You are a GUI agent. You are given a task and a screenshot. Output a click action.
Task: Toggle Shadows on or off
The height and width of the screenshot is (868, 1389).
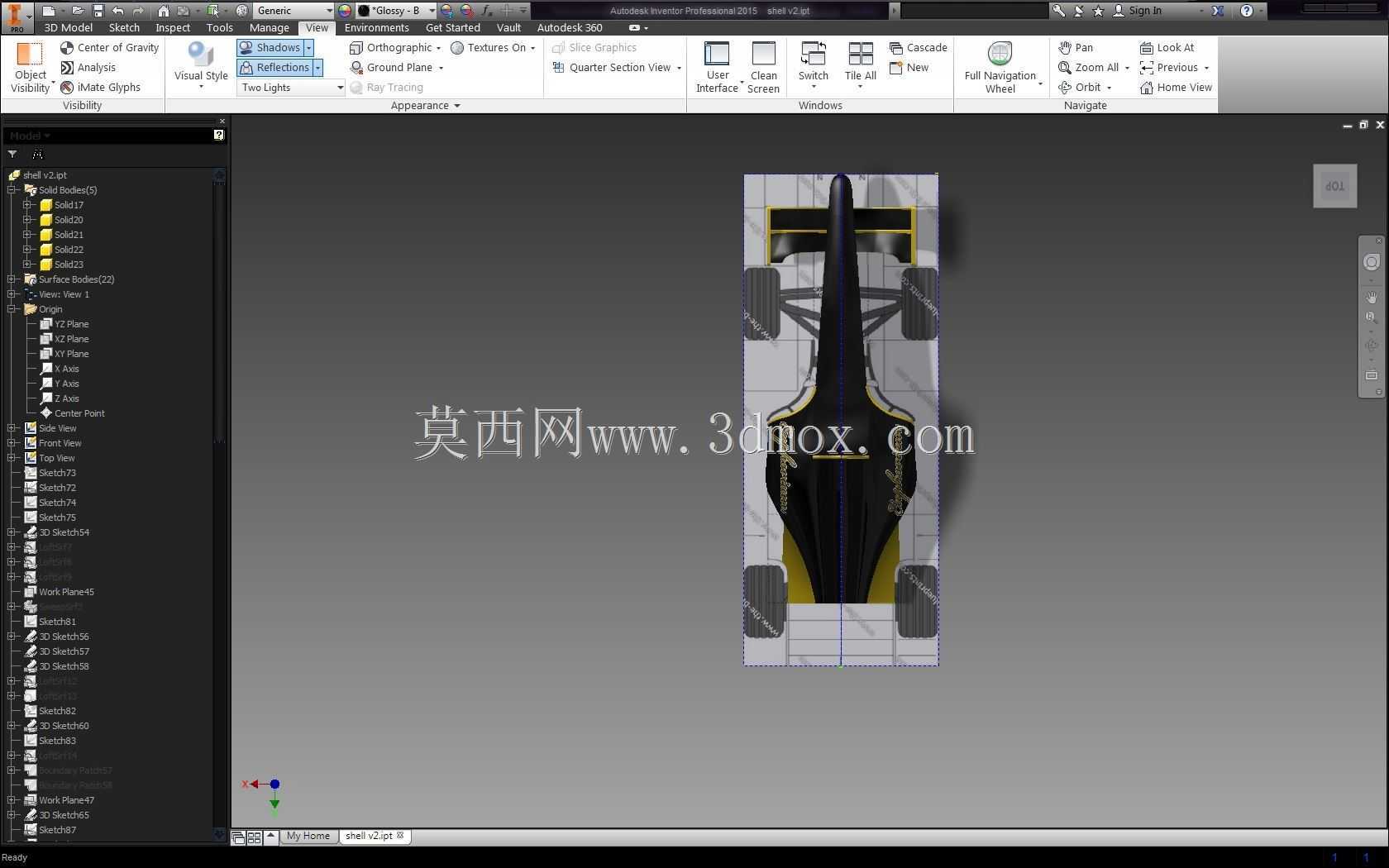point(270,48)
